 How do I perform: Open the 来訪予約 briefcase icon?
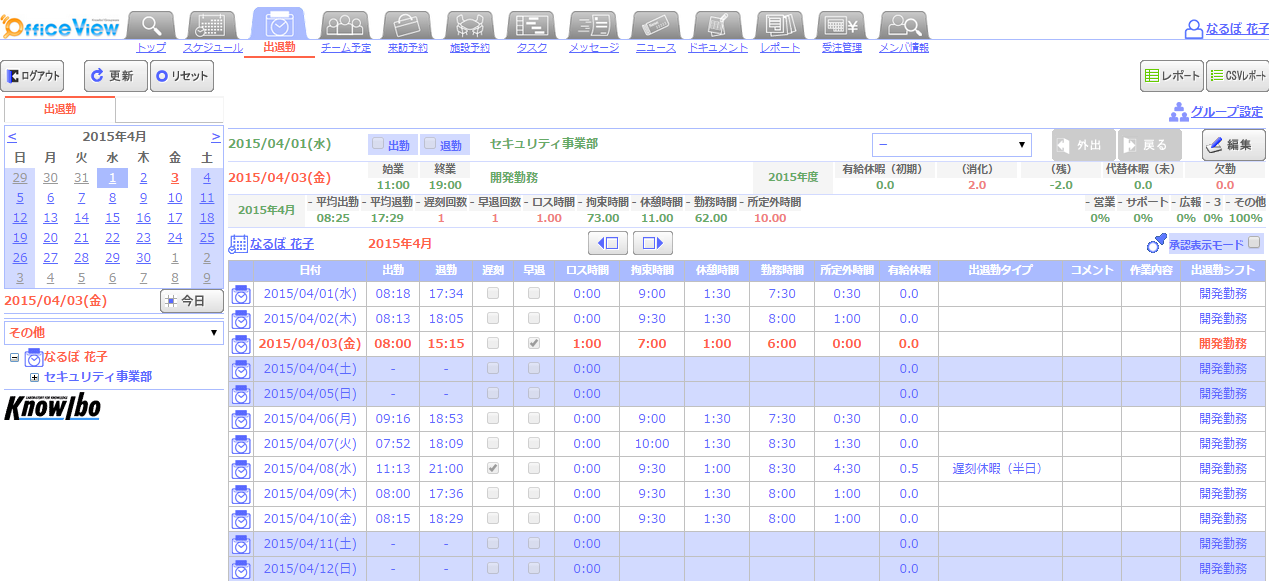[409, 24]
